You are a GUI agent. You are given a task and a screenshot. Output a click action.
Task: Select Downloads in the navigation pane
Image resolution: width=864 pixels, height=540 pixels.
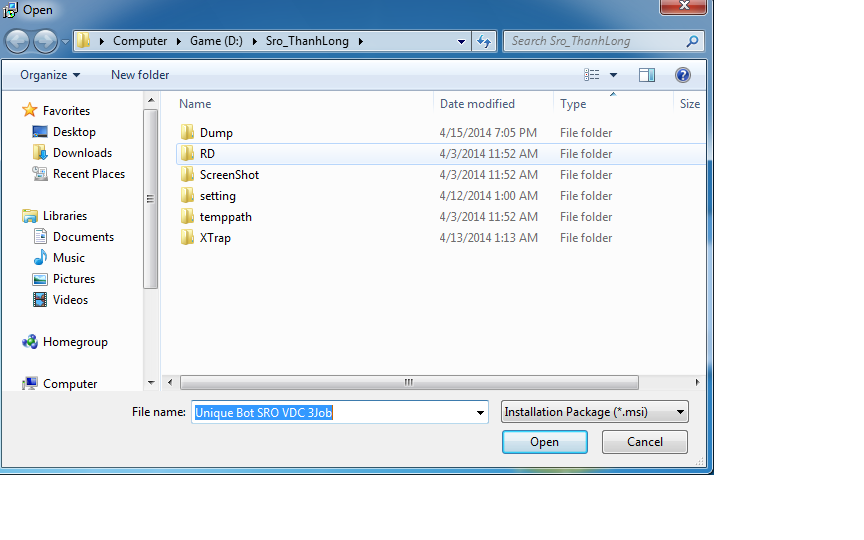(82, 153)
